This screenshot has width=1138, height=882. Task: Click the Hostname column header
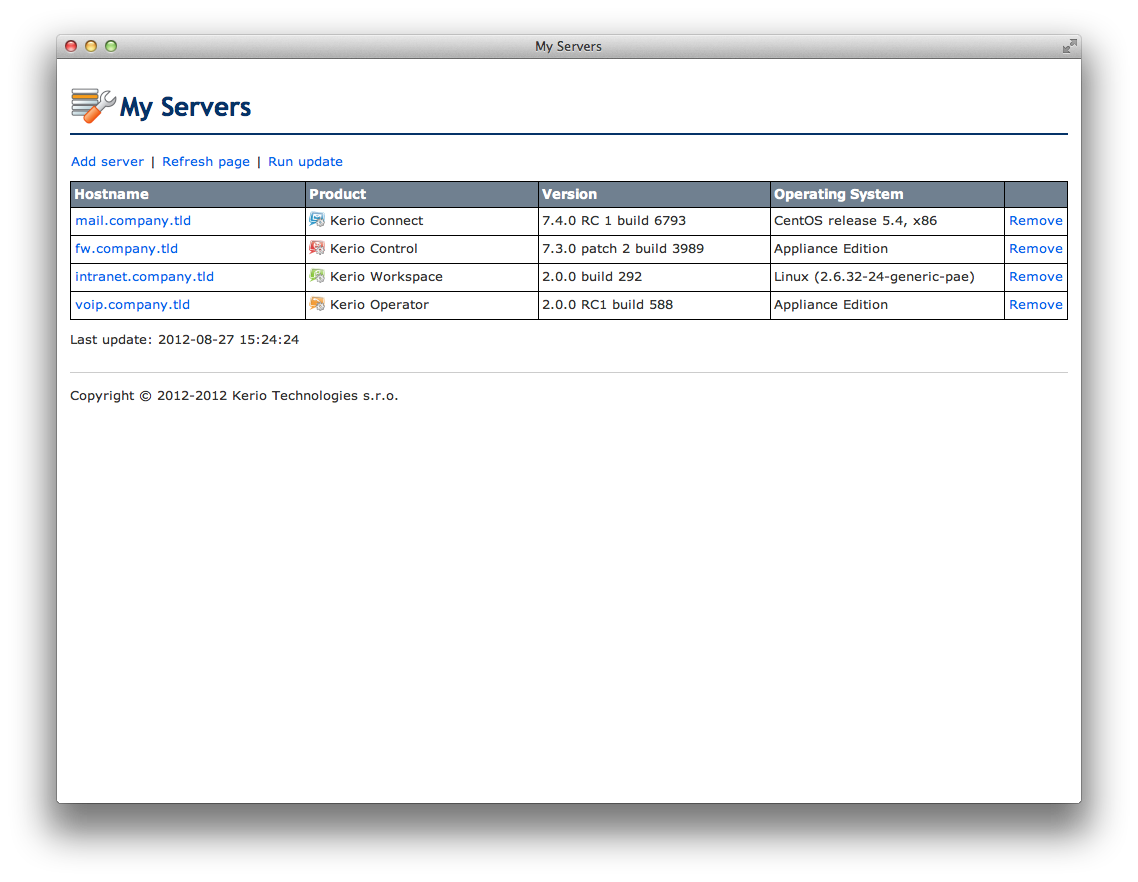[x=188, y=195]
